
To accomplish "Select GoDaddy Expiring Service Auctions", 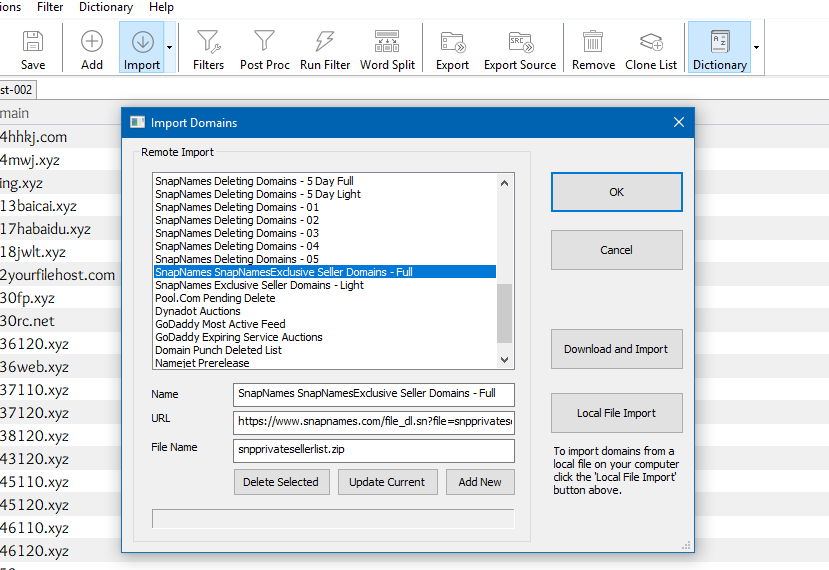I will (325, 337).
